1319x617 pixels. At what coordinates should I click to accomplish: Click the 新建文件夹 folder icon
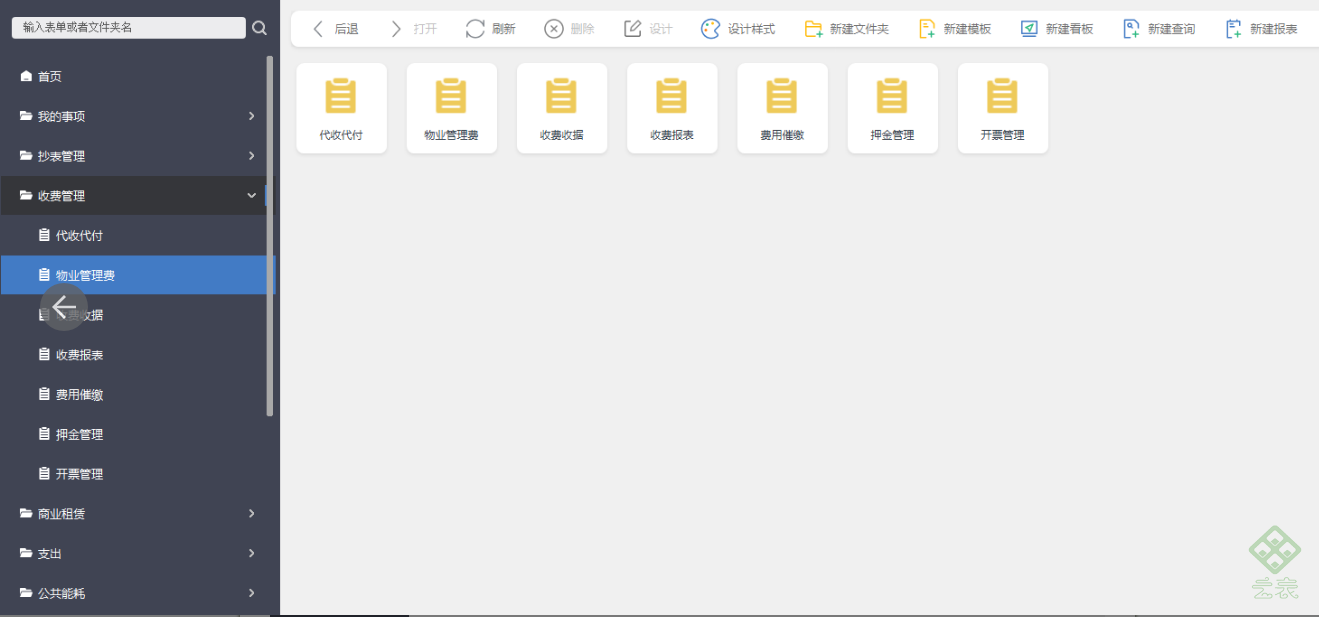point(814,29)
